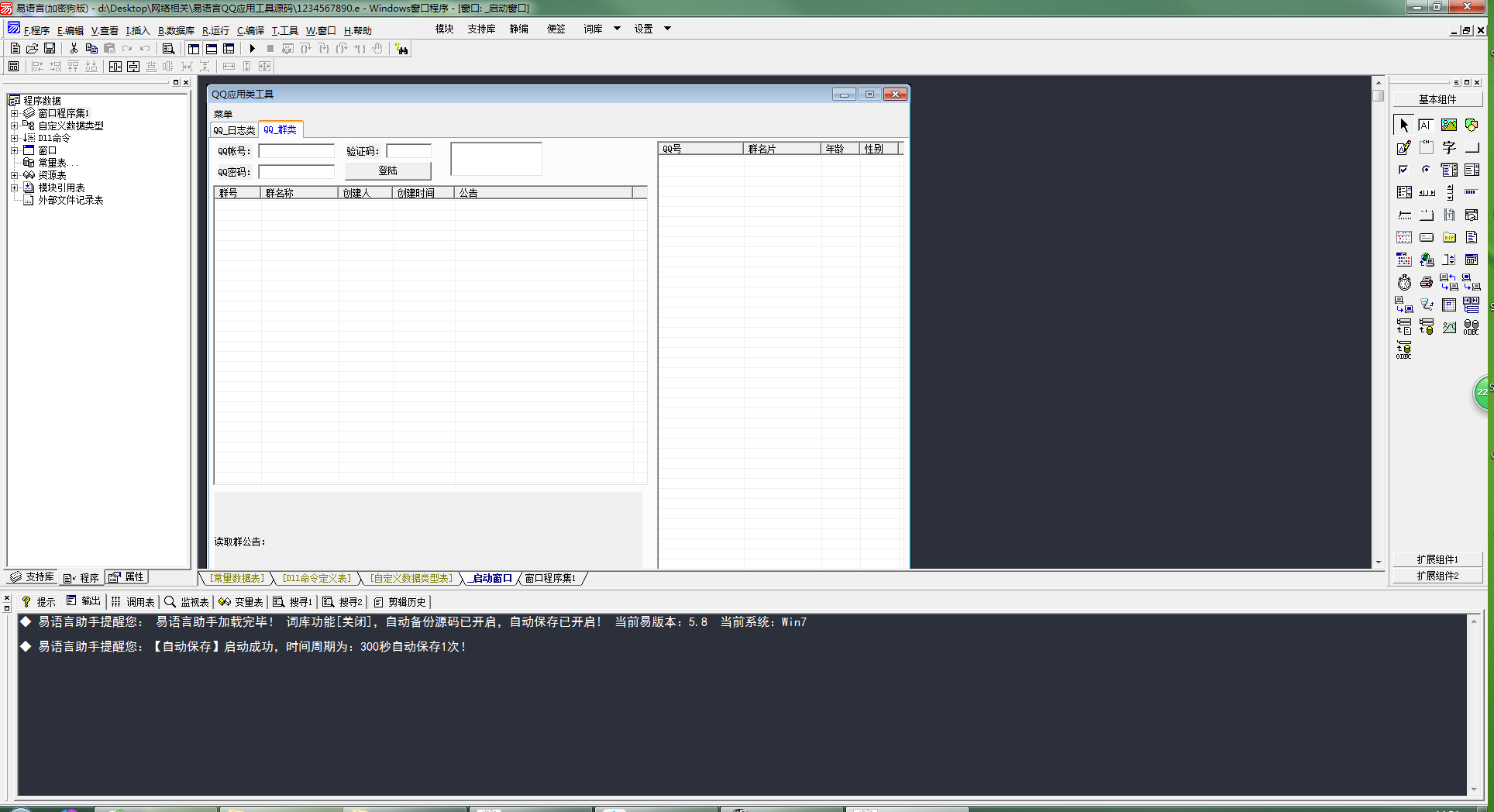The width and height of the screenshot is (1494, 812).
Task: Click the QQ帐号 input field
Action: (x=297, y=151)
